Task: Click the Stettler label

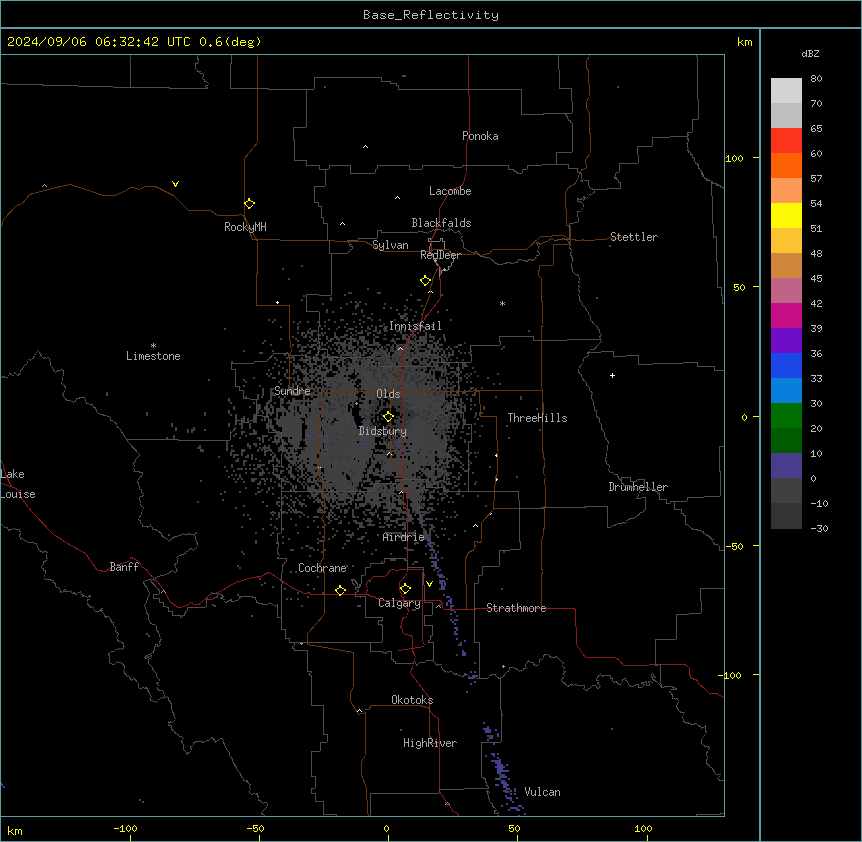Action: click(634, 237)
